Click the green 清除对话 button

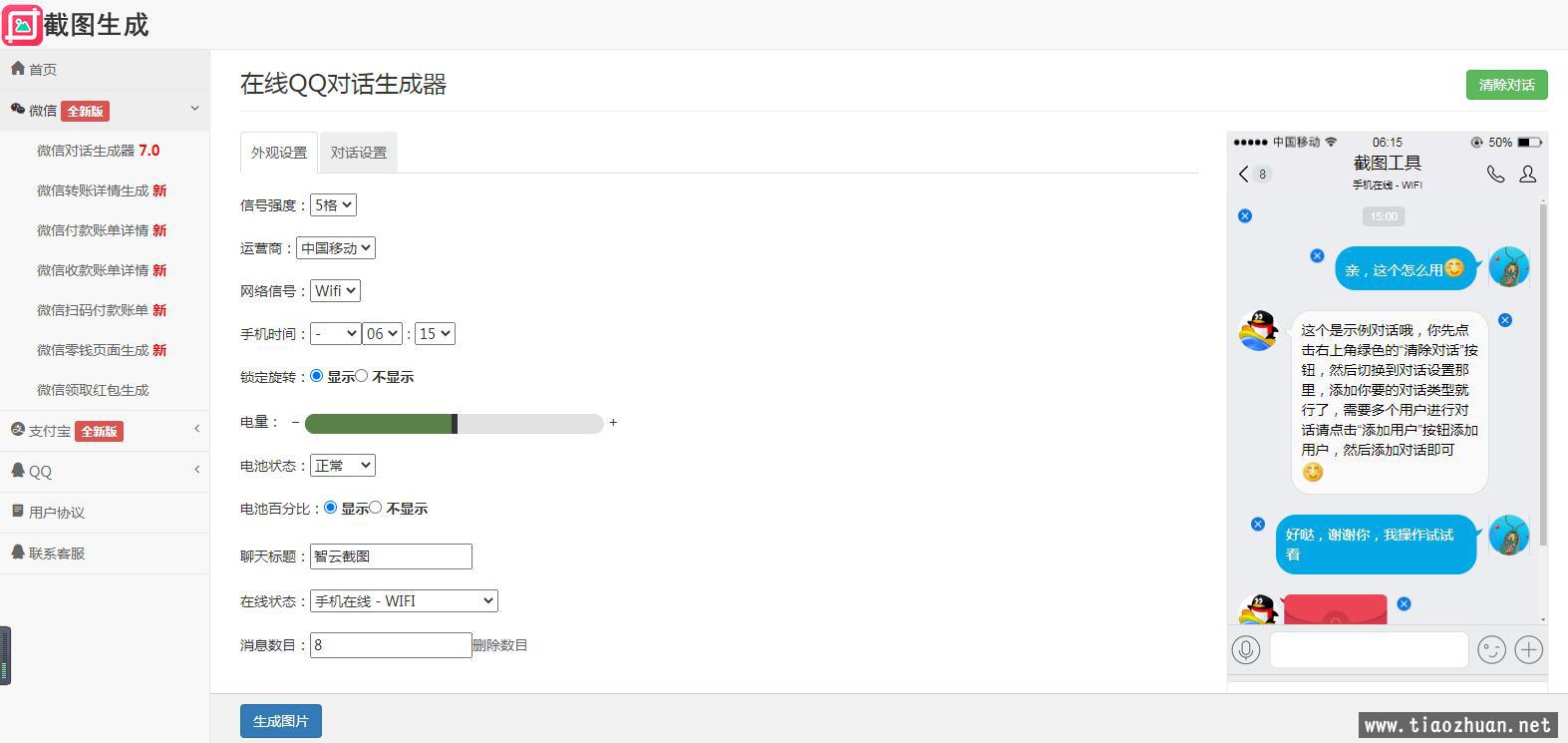pyautogui.click(x=1506, y=85)
